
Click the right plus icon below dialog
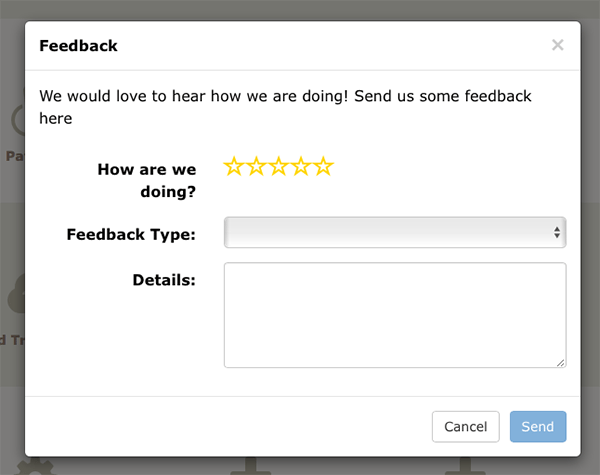[465, 466]
